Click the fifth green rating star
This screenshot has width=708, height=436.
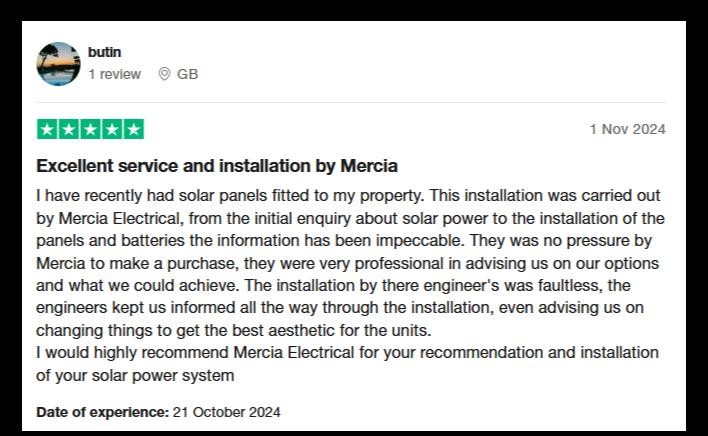[134, 130]
